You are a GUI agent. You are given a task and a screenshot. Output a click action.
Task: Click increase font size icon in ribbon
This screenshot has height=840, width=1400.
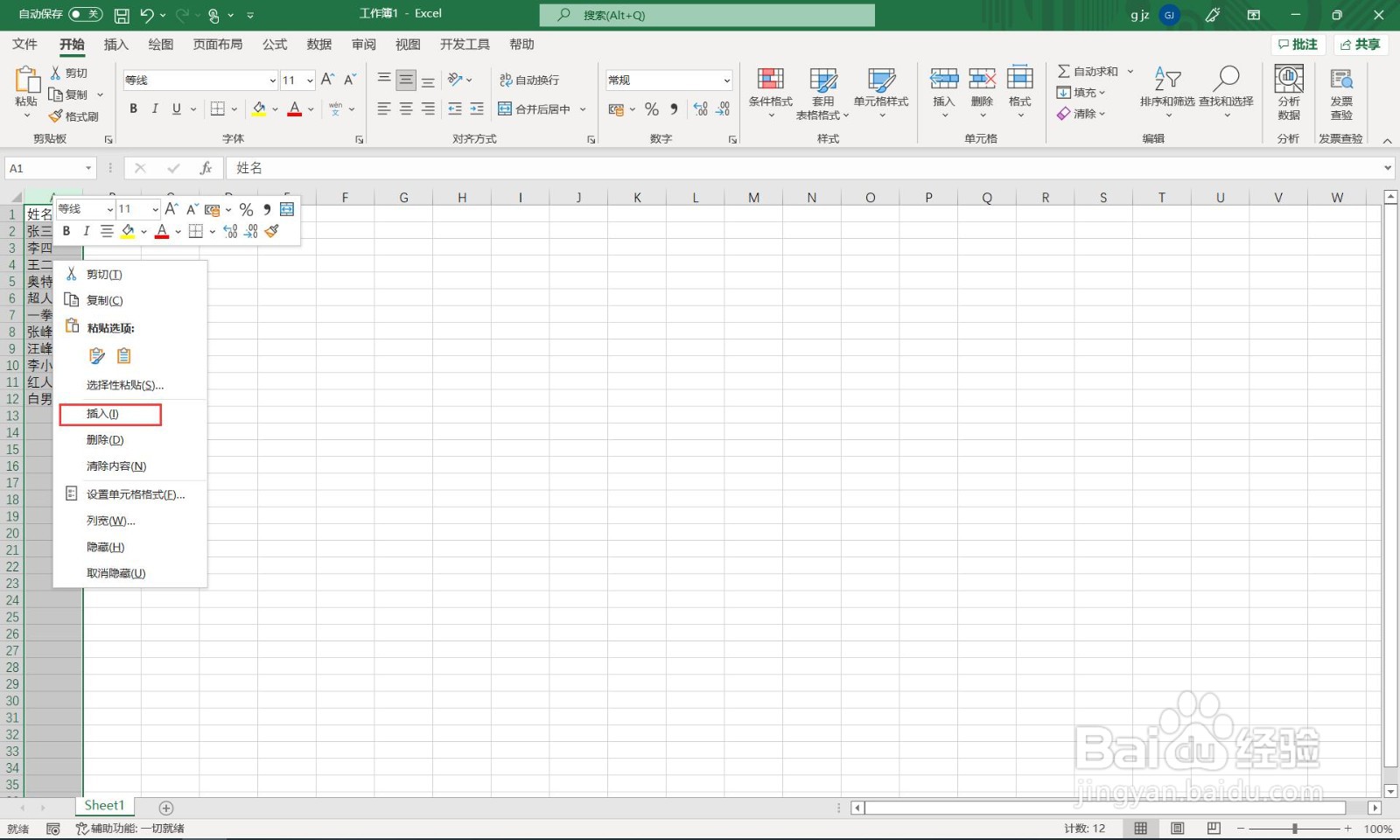pyautogui.click(x=328, y=80)
